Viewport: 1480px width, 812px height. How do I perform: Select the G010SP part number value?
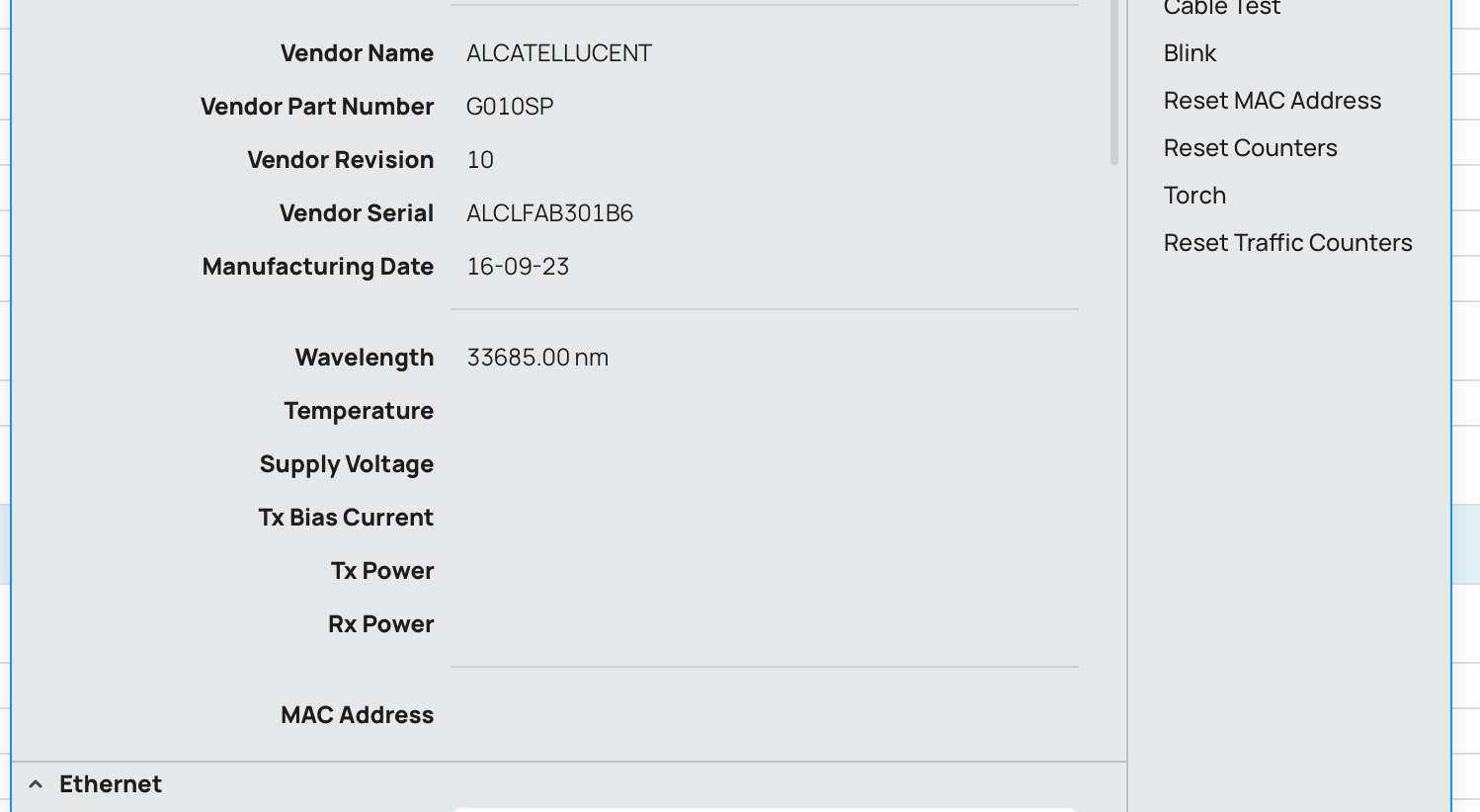coord(510,107)
